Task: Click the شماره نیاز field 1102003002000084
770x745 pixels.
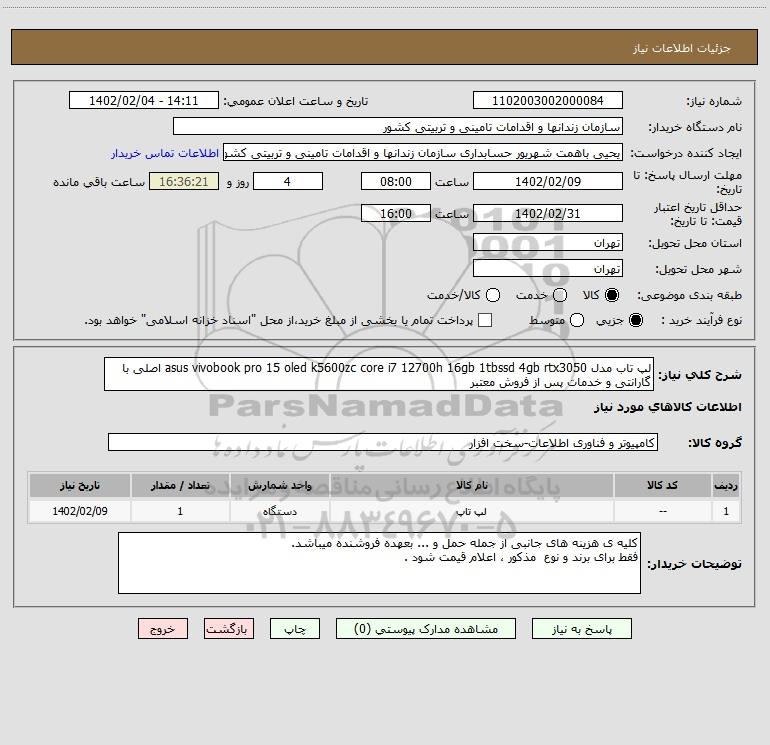Action: (x=548, y=100)
